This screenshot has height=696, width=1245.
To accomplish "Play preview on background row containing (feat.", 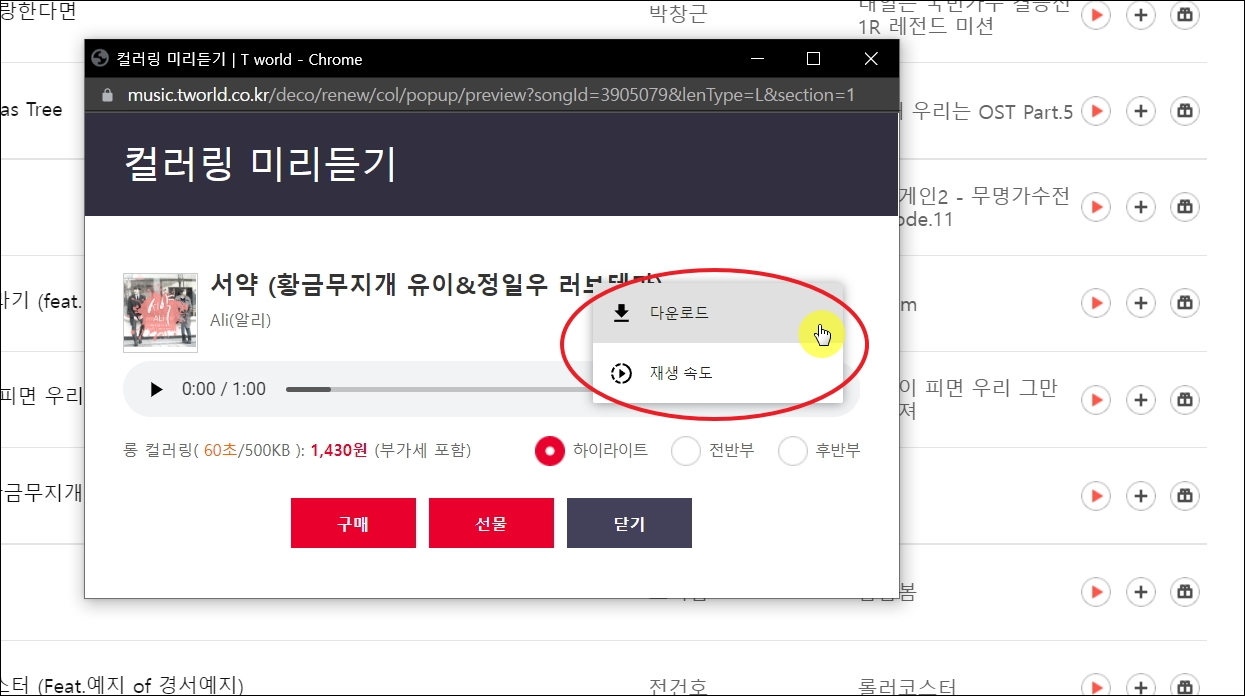I will (x=1097, y=303).
